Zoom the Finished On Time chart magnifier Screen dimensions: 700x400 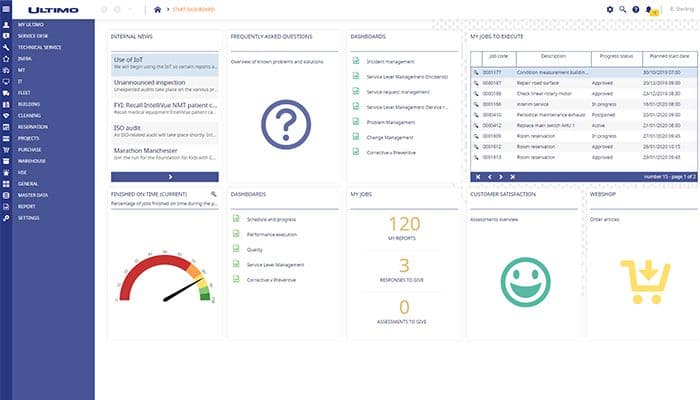[213, 193]
